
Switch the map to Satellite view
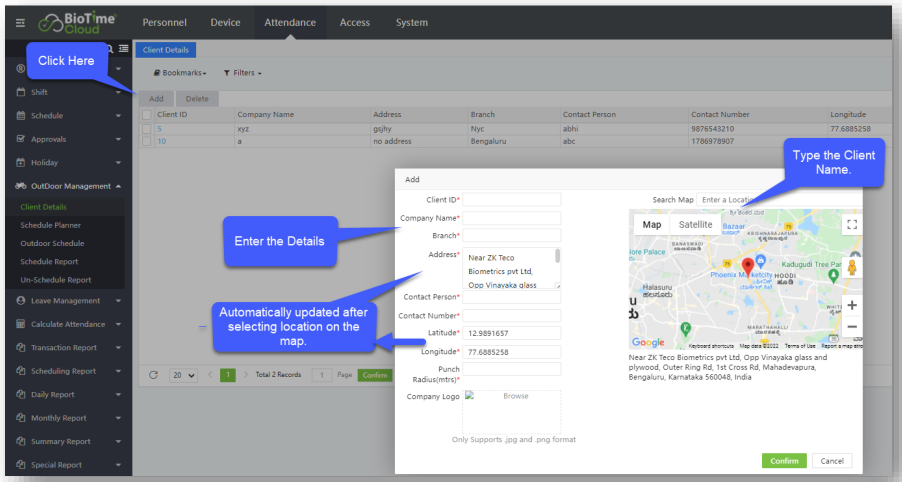tap(695, 225)
